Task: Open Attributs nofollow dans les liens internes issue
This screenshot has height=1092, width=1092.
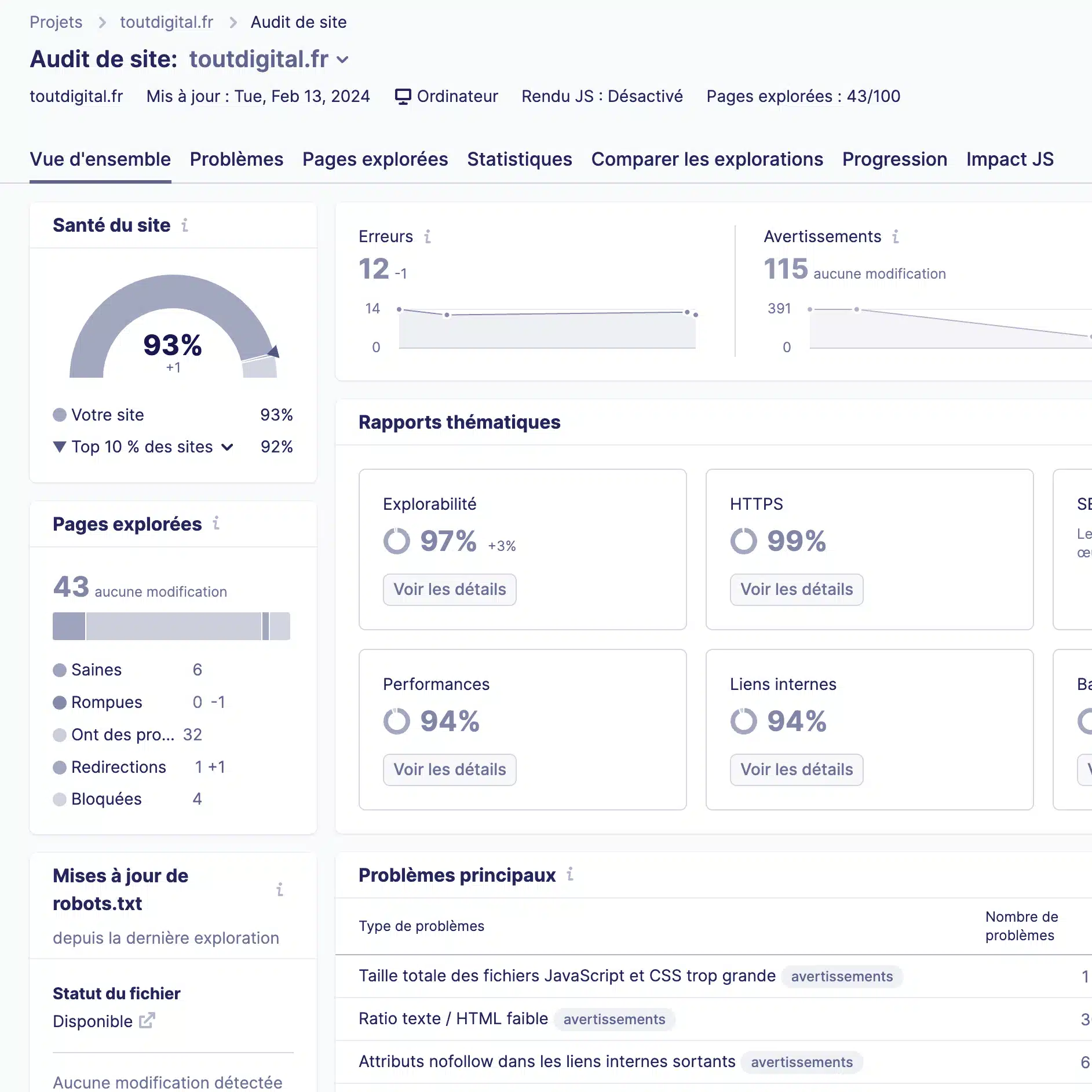Action: (547, 1061)
